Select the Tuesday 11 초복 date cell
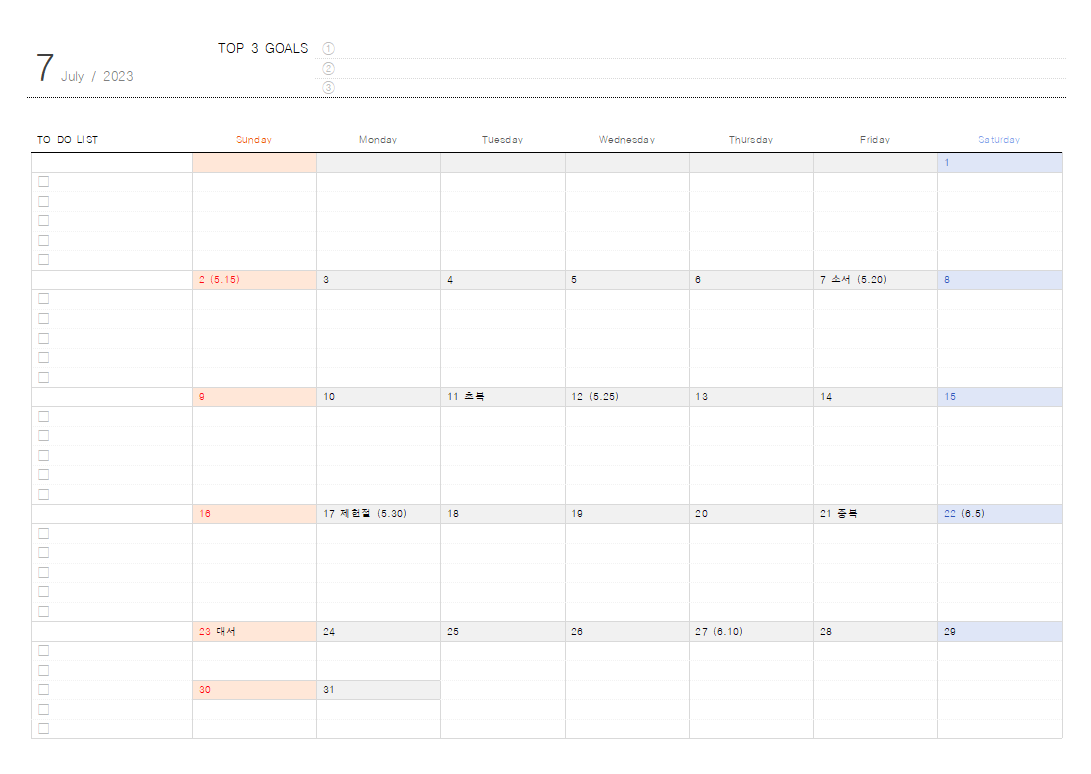The height and width of the screenshot is (774, 1091). click(503, 397)
